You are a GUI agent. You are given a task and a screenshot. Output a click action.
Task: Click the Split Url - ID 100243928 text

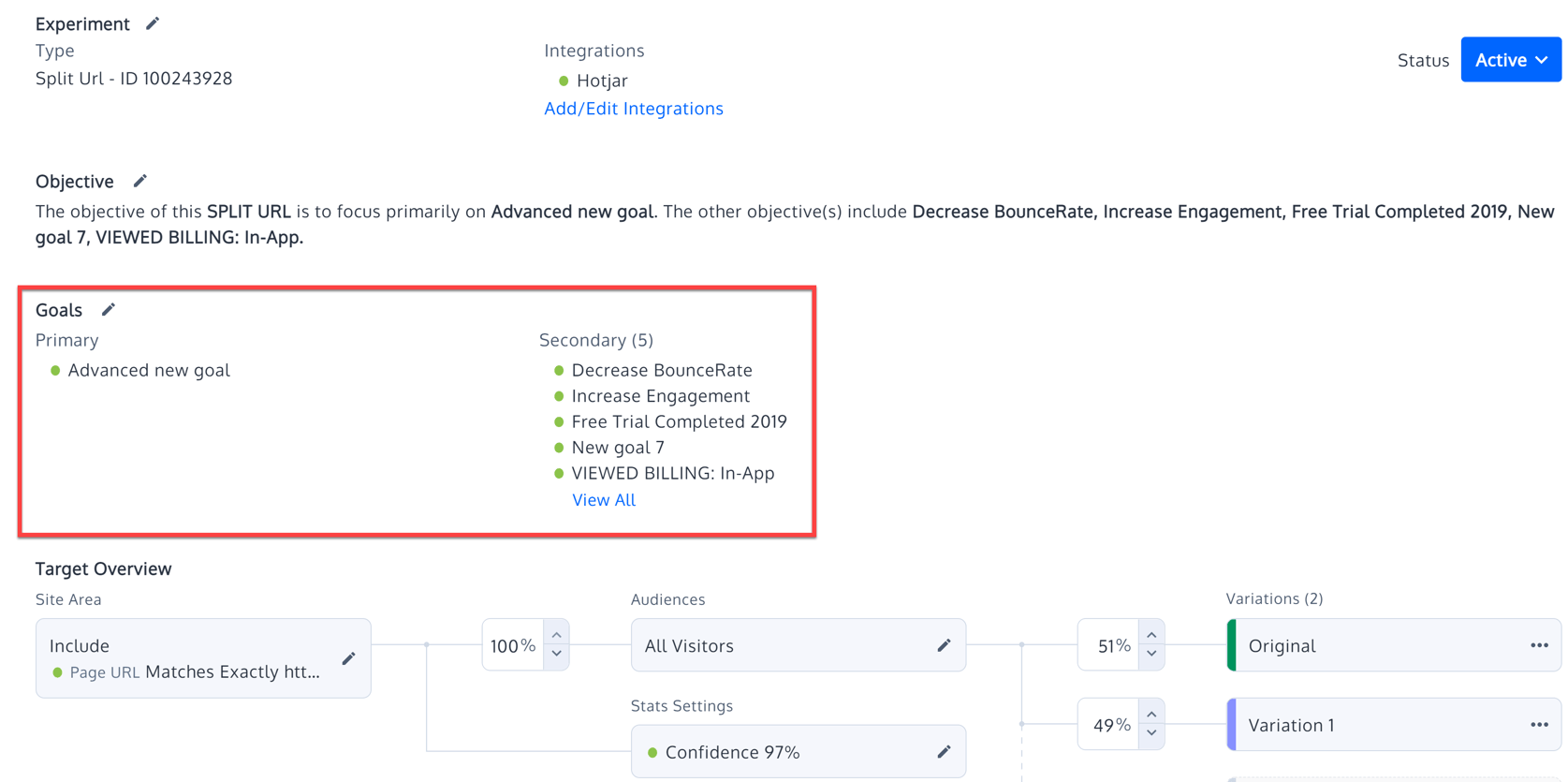[x=134, y=79]
